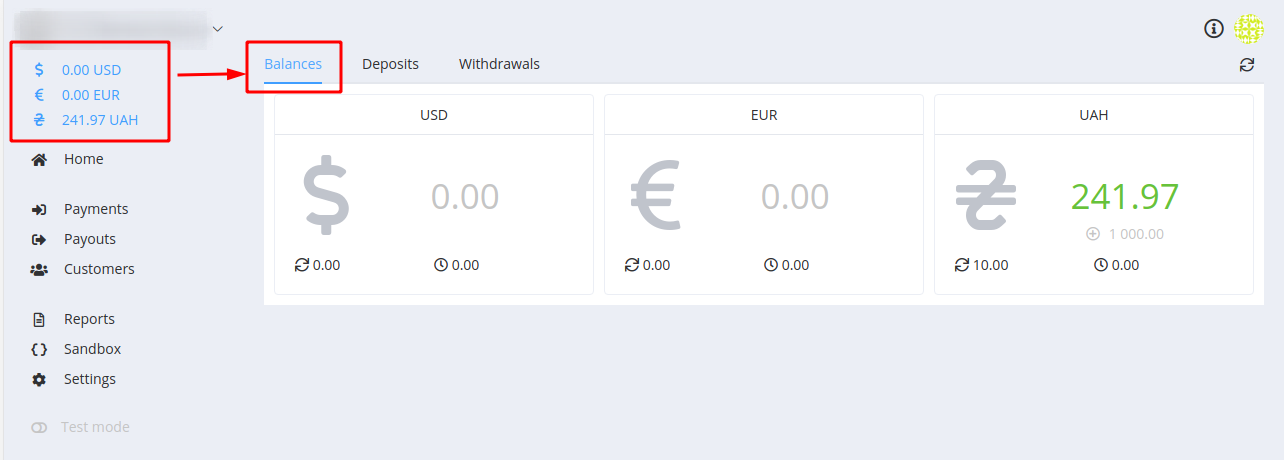This screenshot has height=460, width=1284.
Task: Click the UAH card's 241.97 amount
Action: 1125,197
